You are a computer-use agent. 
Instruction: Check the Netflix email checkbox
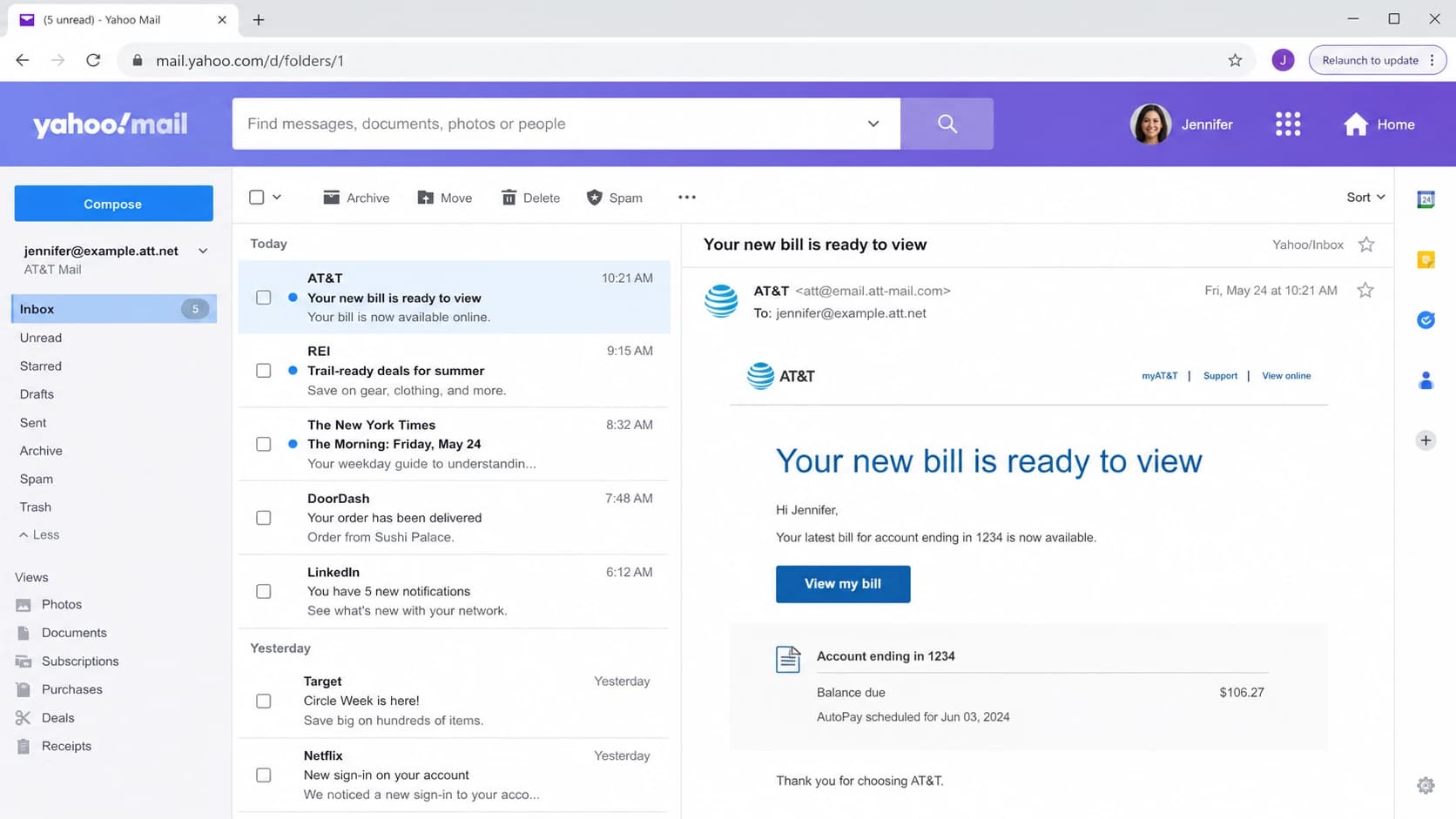coord(264,775)
